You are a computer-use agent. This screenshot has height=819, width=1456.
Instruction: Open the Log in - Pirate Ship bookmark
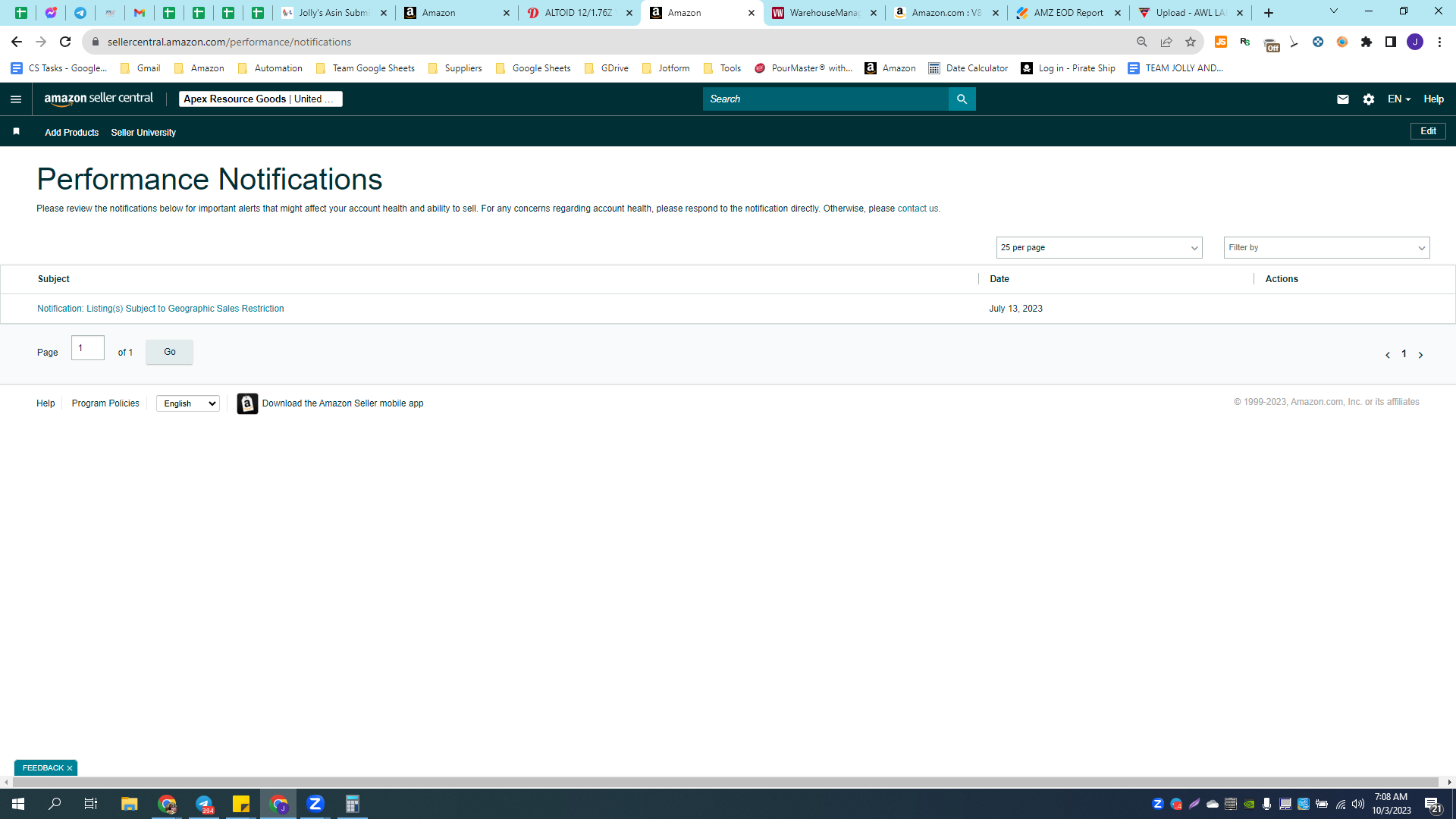pos(1068,68)
